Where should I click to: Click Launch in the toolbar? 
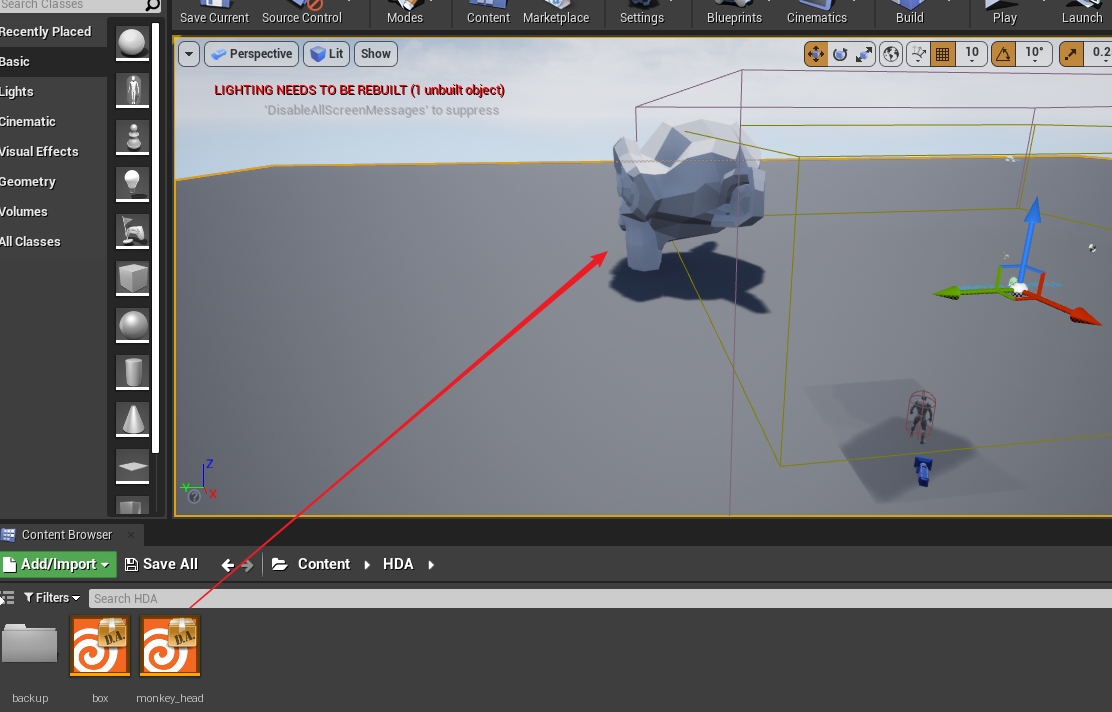coord(1082,13)
